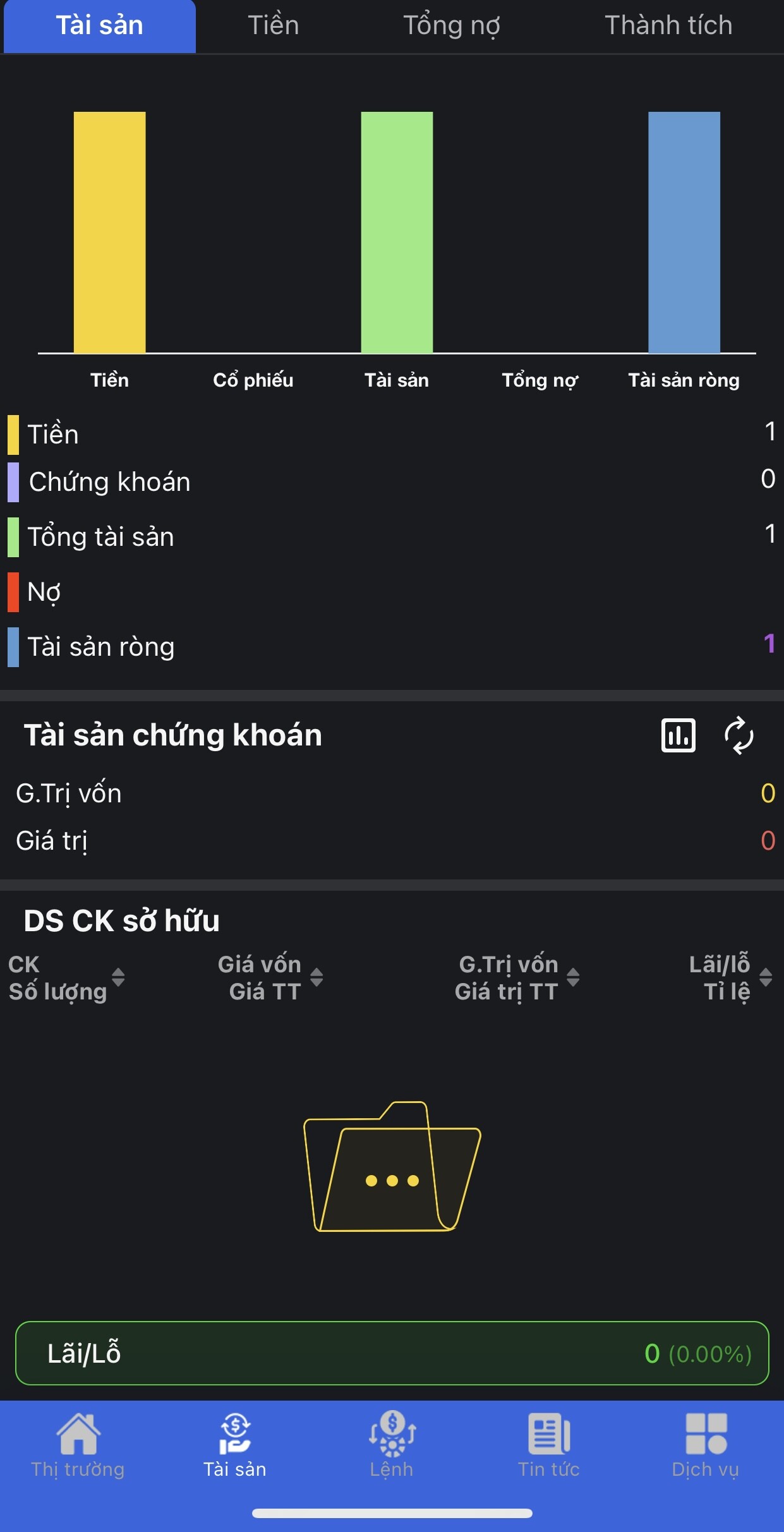Refresh the securities assets with the reload icon

coord(739,735)
